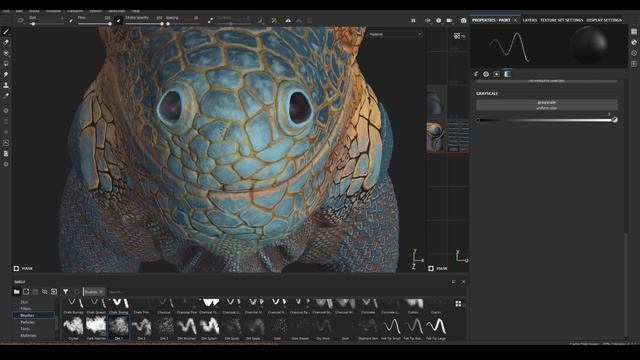Toggle the Size pen pressure icon
This screenshot has height=360, width=640.
(x=71, y=20)
